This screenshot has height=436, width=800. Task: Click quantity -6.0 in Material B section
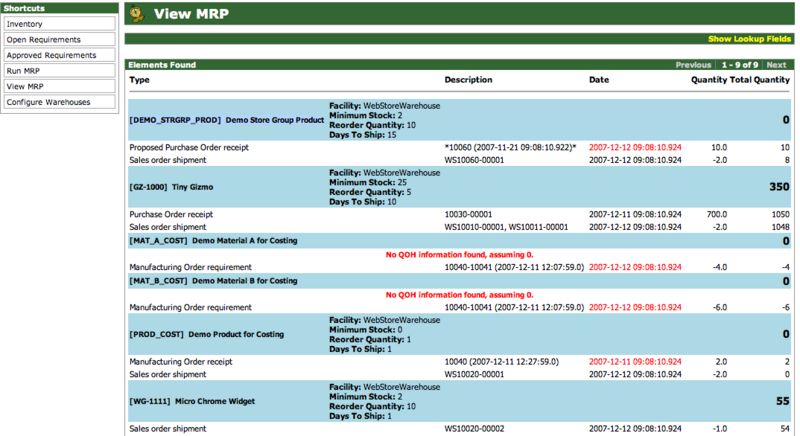click(719, 307)
